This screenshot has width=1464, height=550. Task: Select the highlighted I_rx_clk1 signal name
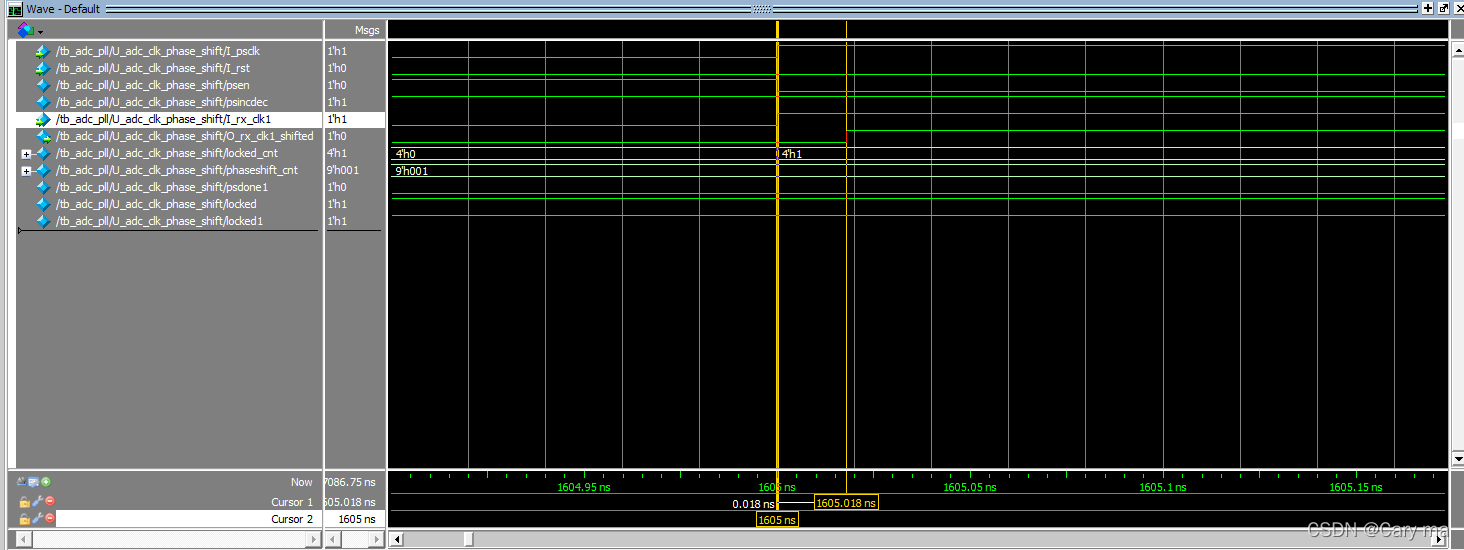[x=163, y=119]
